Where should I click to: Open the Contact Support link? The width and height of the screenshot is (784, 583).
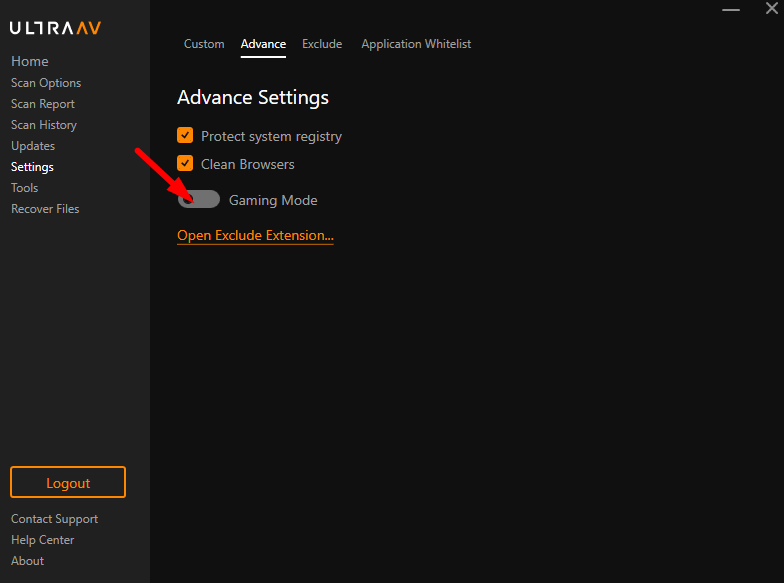click(54, 519)
